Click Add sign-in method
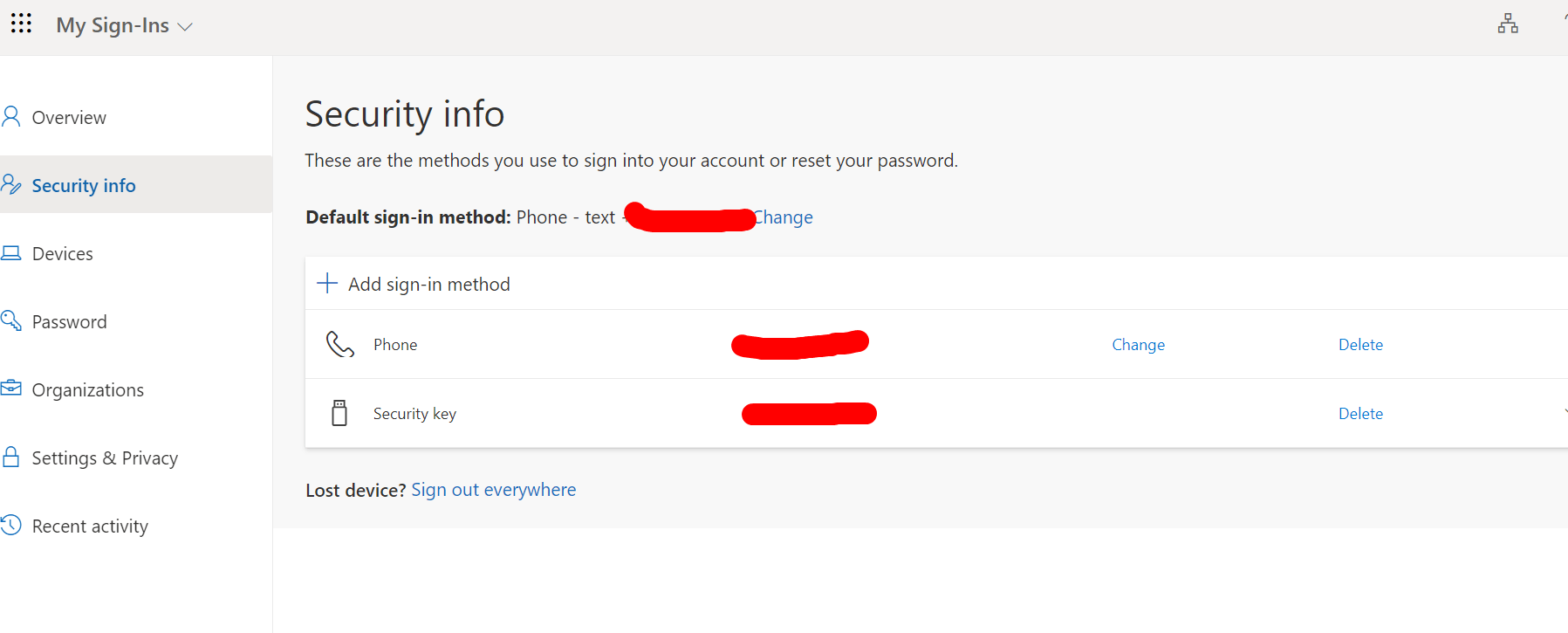 coord(428,283)
